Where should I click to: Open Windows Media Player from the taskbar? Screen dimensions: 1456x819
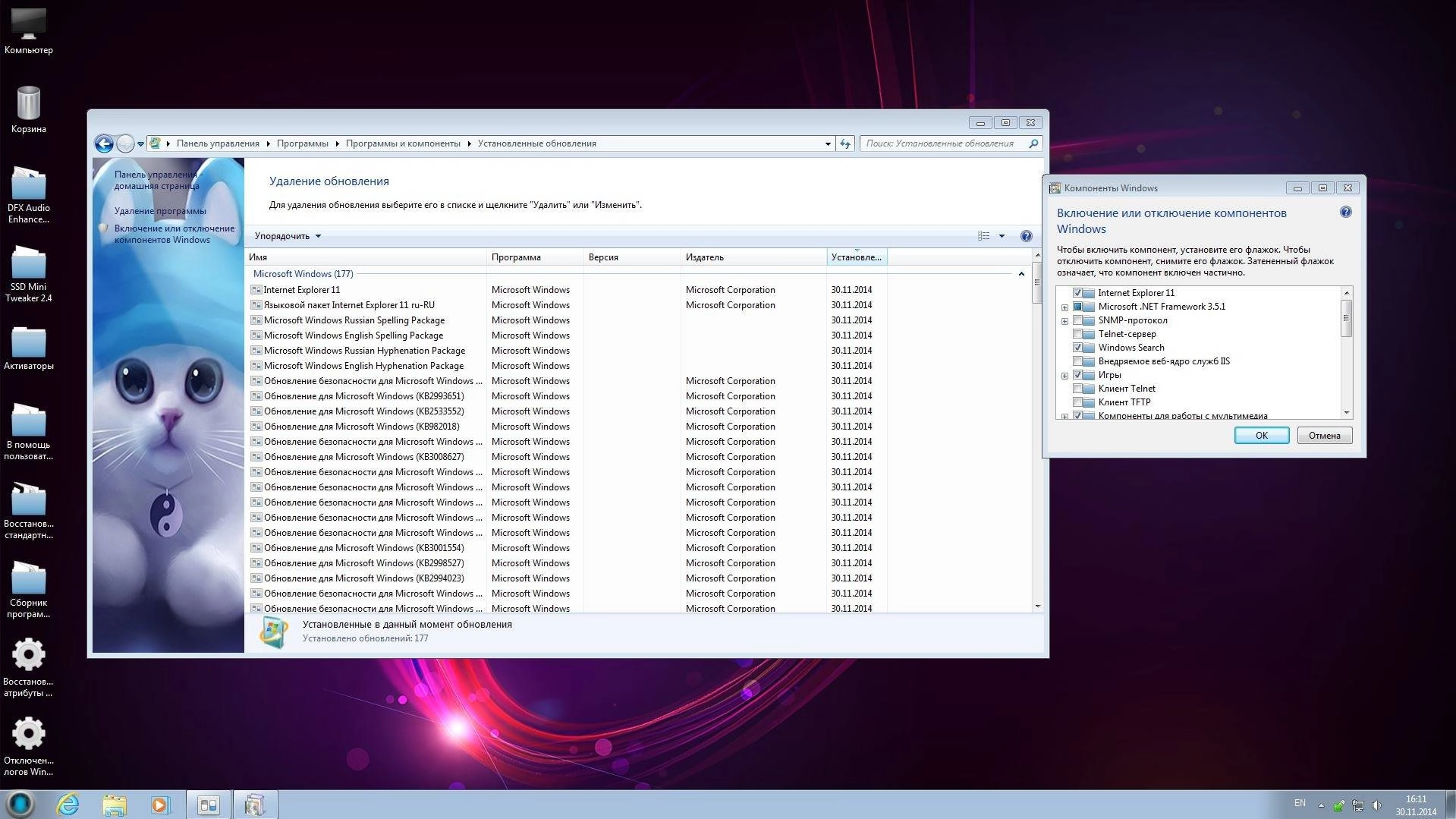point(160,805)
